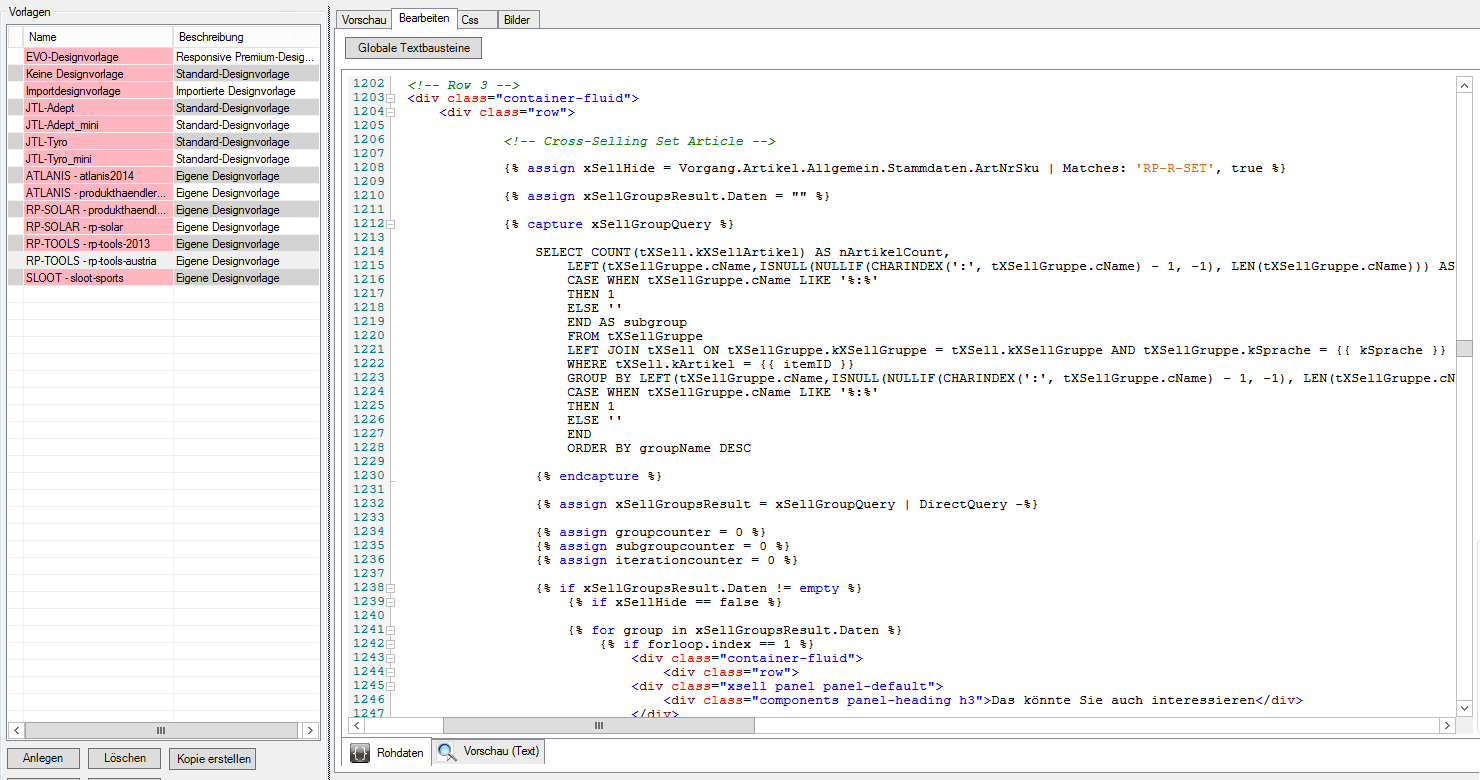This screenshot has width=1480, height=780.
Task: Collapse the code fold at line 1203
Action: 391,98
